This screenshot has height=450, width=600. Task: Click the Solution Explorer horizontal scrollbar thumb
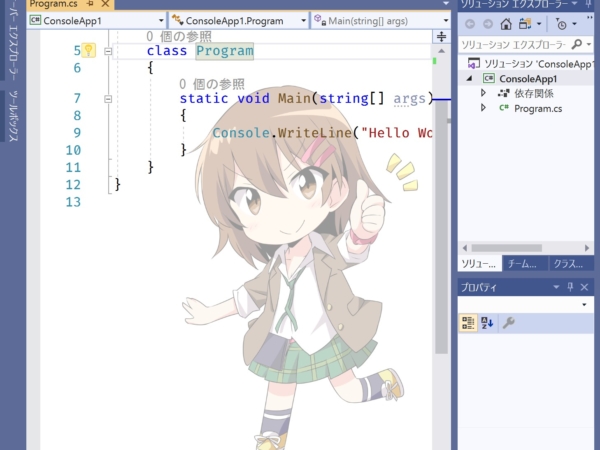507,248
